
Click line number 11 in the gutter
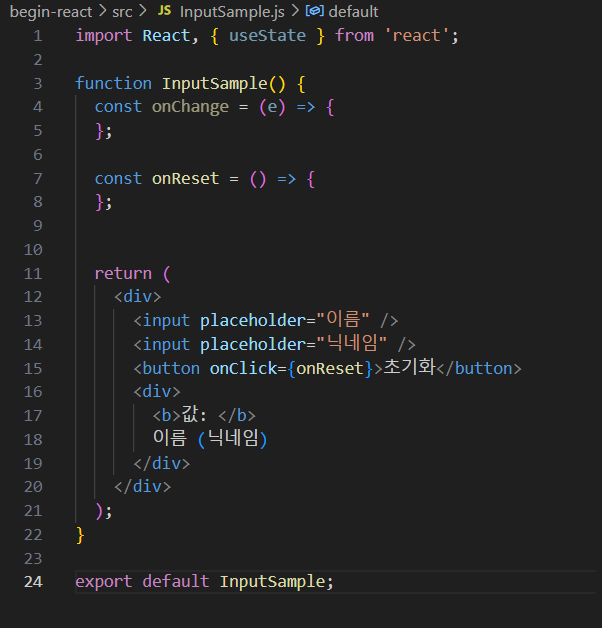(33, 274)
